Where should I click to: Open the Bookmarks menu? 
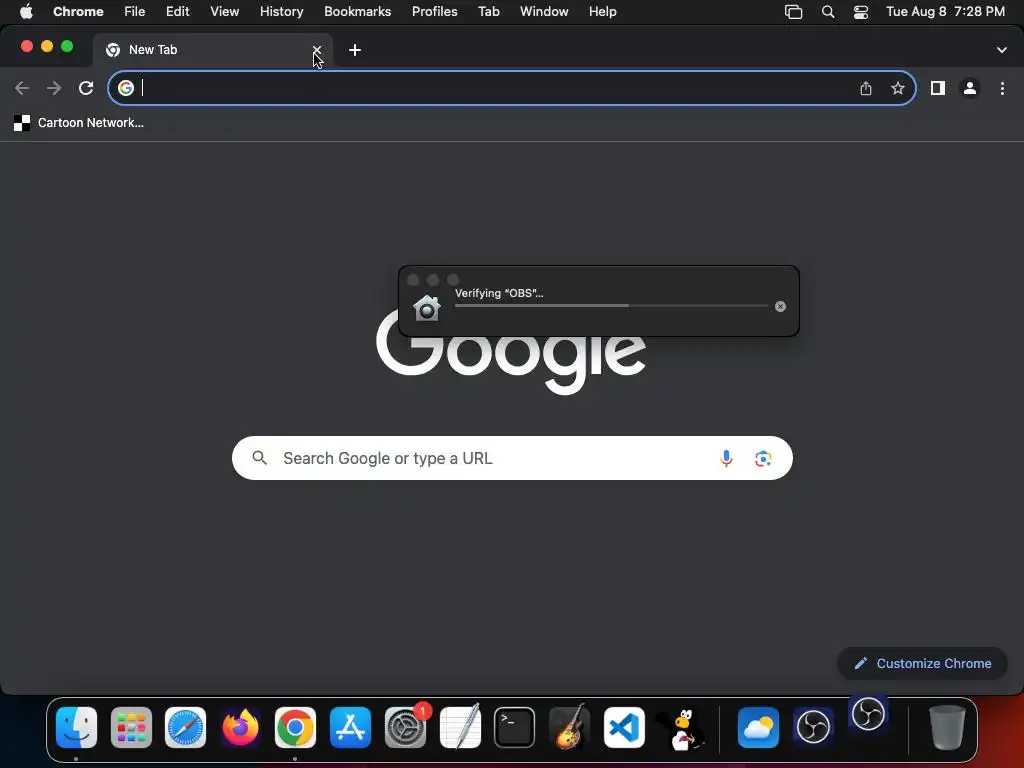click(x=358, y=12)
